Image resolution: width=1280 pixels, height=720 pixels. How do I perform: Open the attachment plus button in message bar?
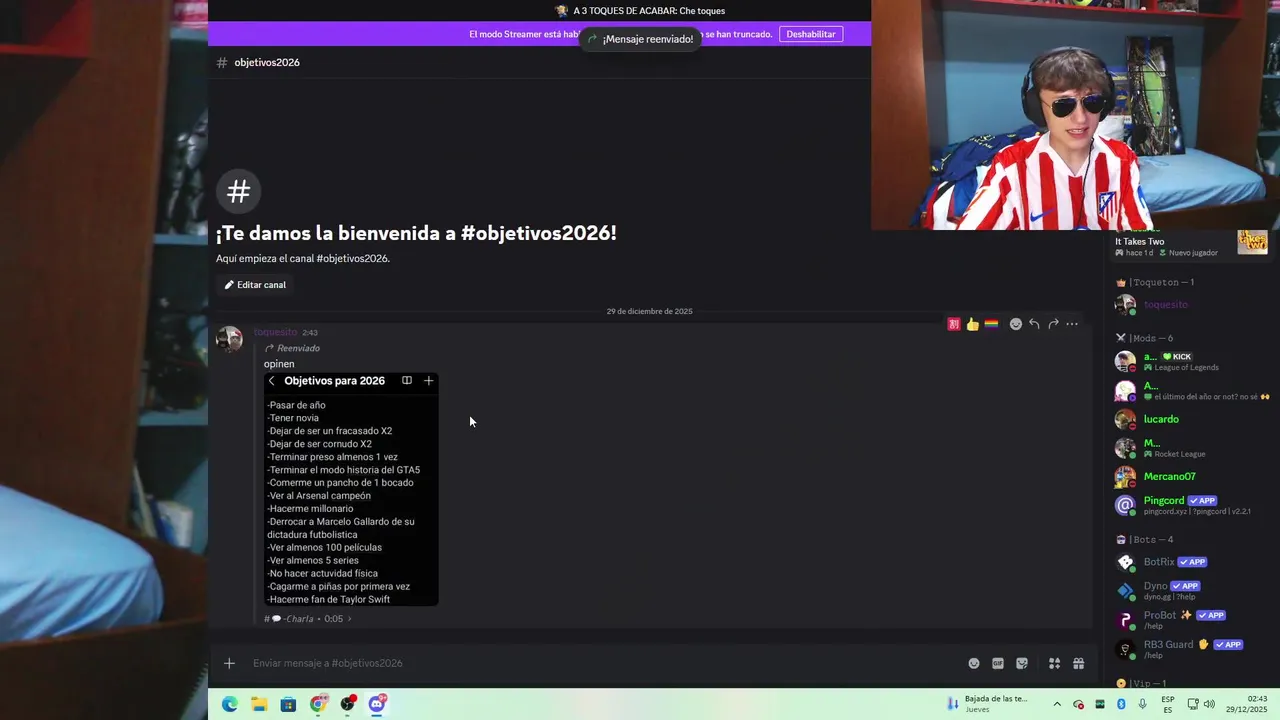pos(229,663)
